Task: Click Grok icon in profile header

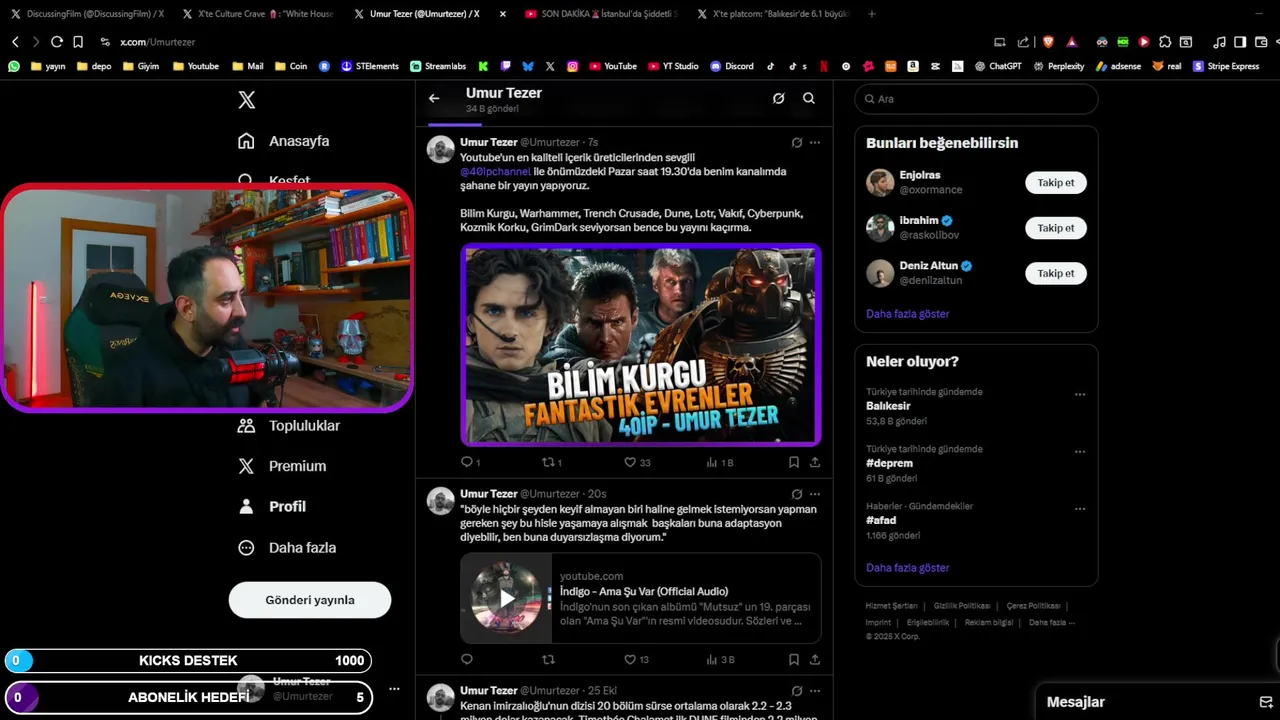Action: coord(778,98)
